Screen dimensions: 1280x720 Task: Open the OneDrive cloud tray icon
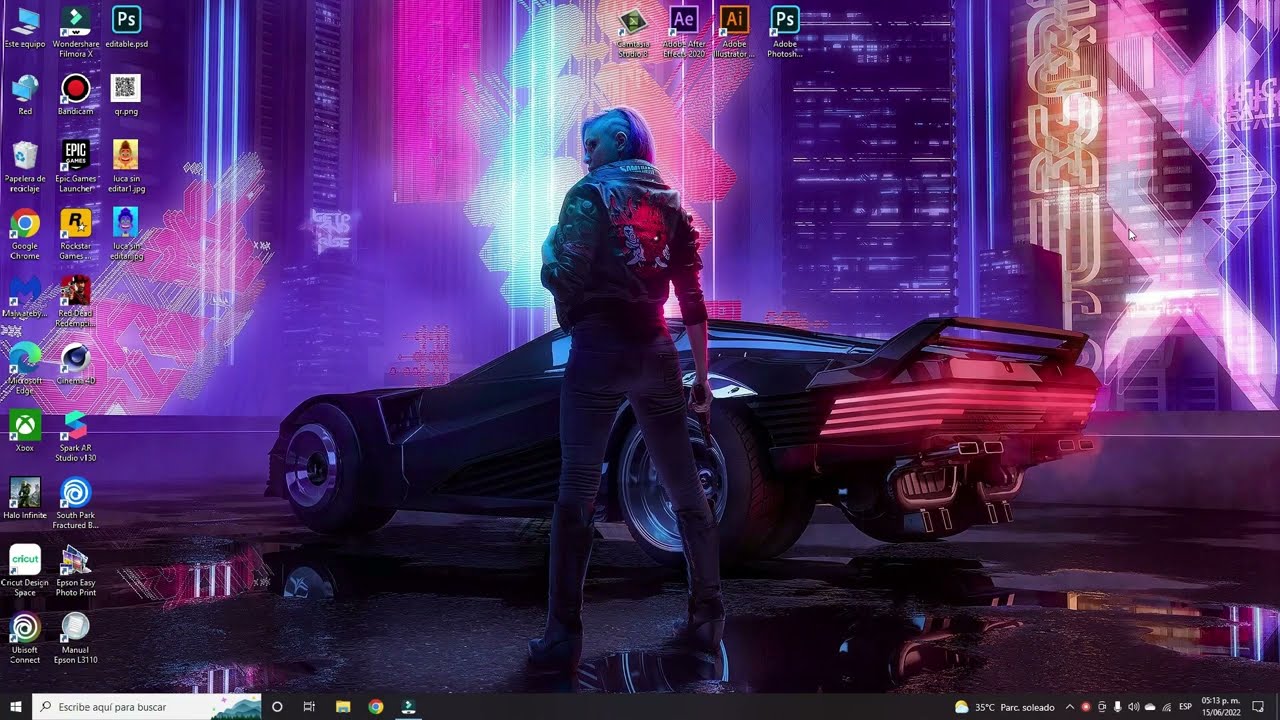[1150, 707]
